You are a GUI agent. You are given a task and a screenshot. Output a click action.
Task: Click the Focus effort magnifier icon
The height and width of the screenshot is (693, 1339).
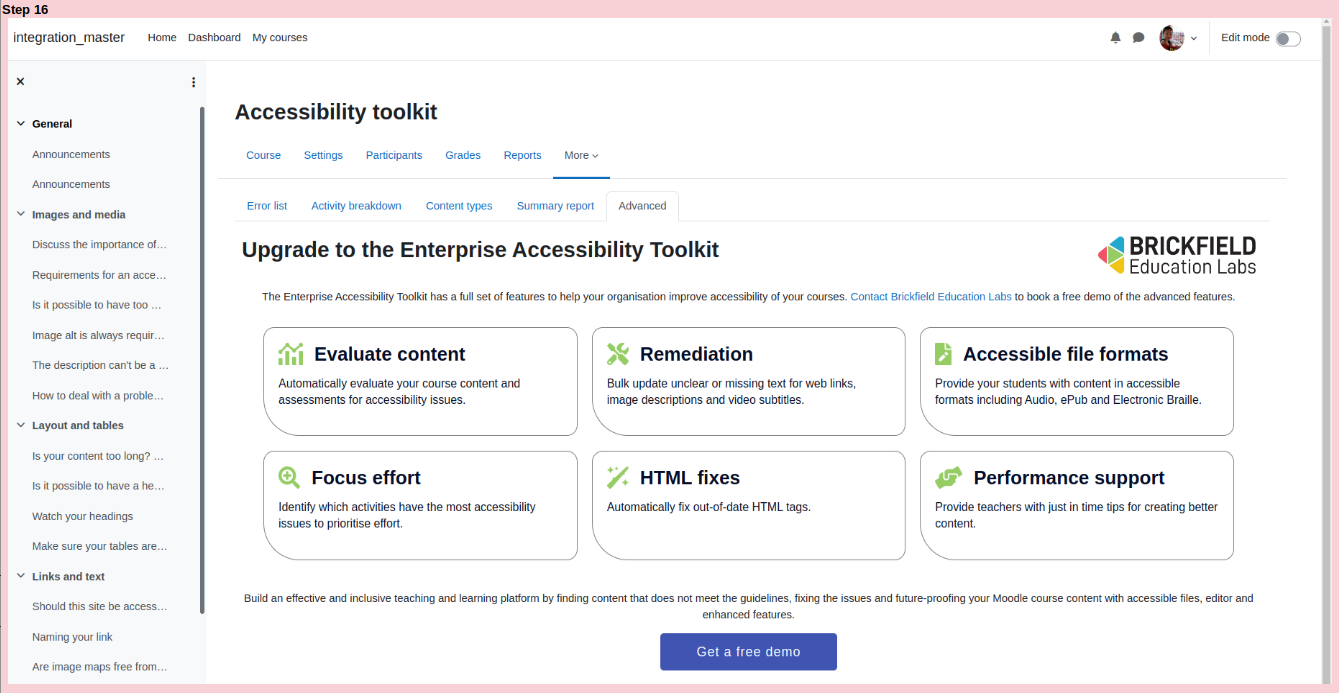click(x=289, y=478)
